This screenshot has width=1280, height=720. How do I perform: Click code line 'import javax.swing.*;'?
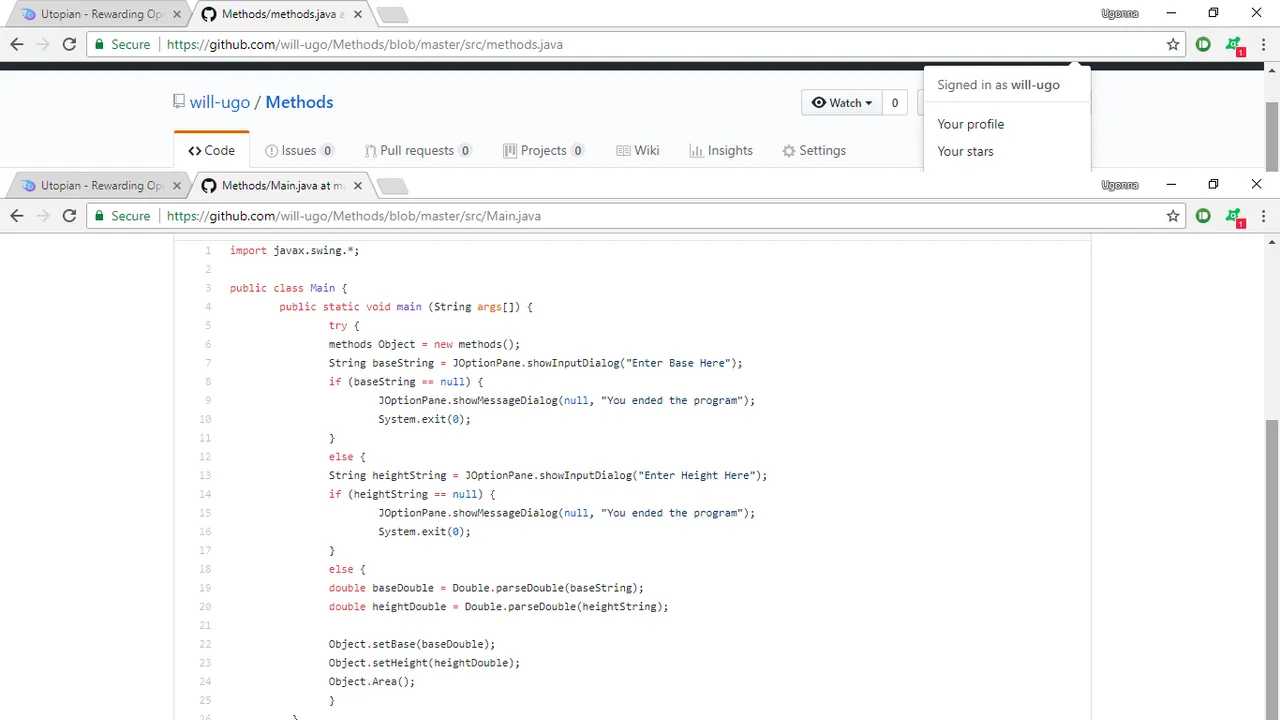(x=294, y=250)
